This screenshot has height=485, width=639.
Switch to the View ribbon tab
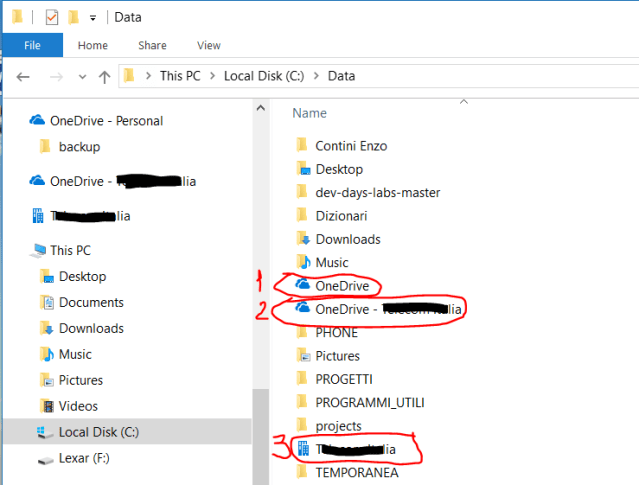pyautogui.click(x=208, y=45)
